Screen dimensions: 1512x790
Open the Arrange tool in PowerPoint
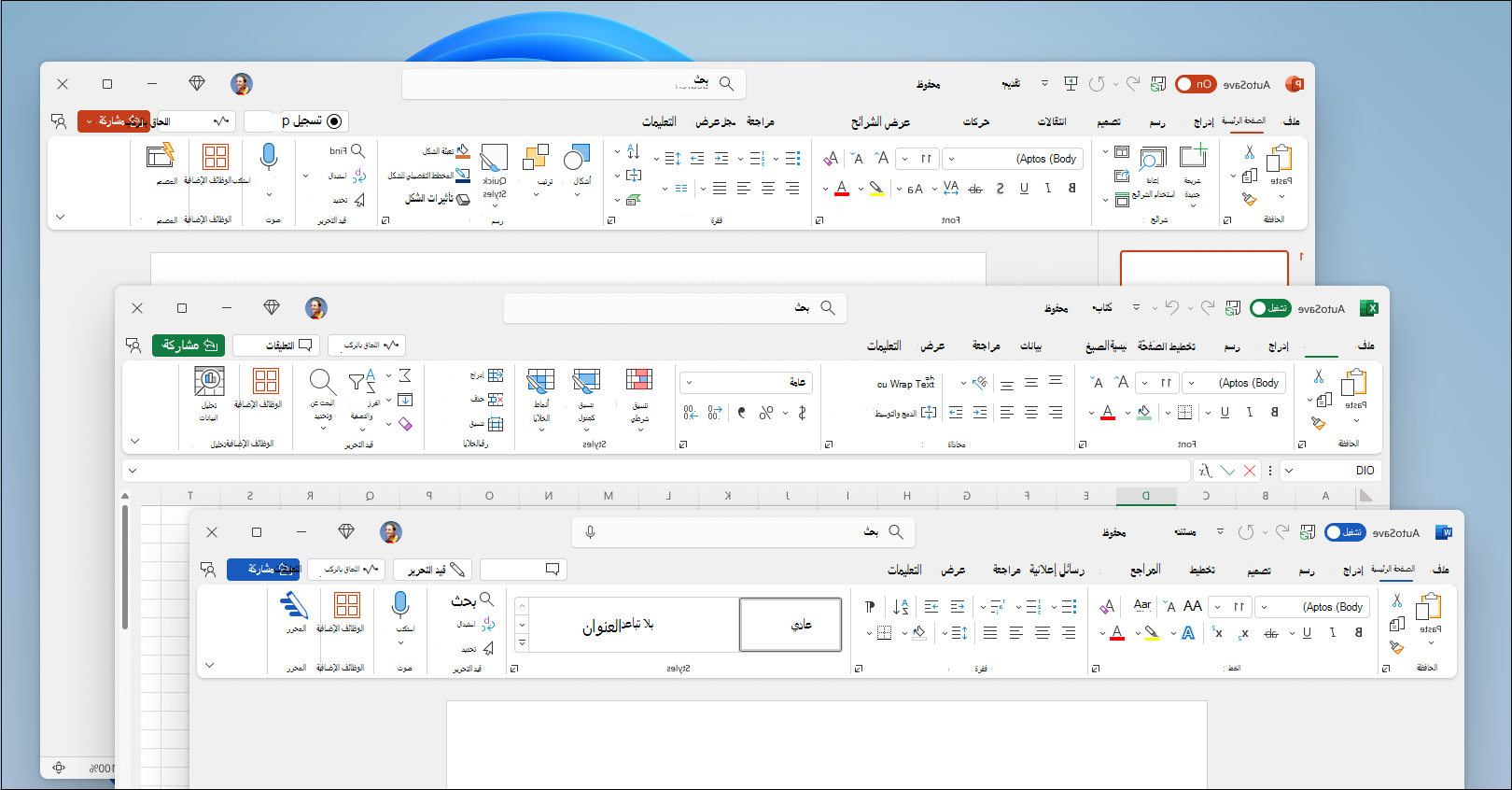click(537, 158)
